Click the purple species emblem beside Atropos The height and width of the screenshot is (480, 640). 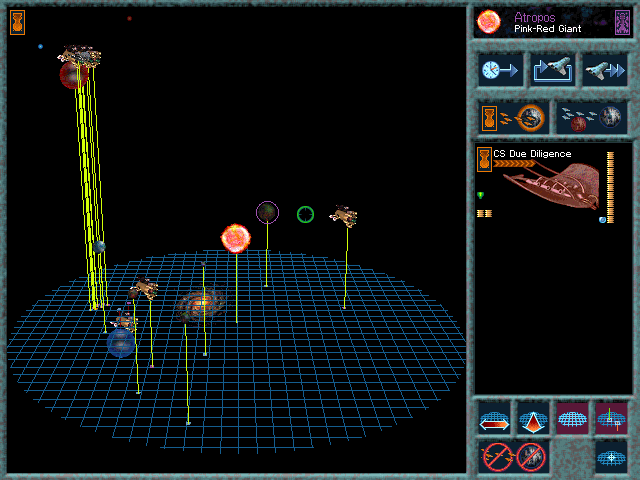click(622, 22)
